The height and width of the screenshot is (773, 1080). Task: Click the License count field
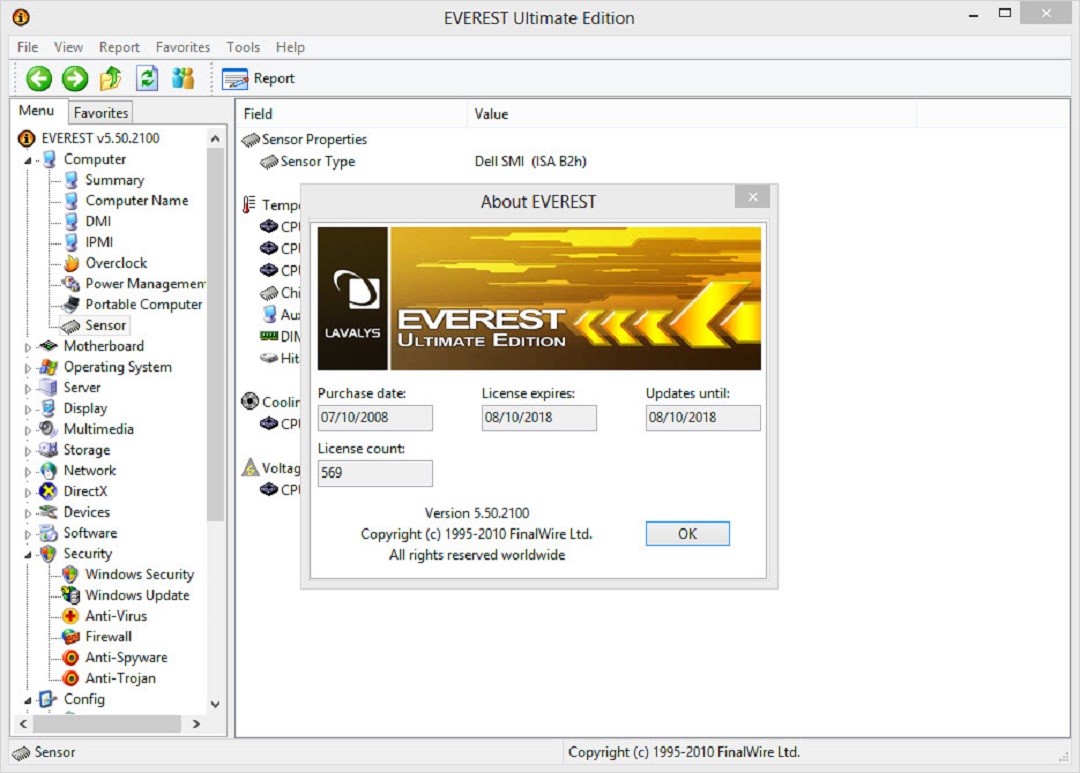(375, 473)
